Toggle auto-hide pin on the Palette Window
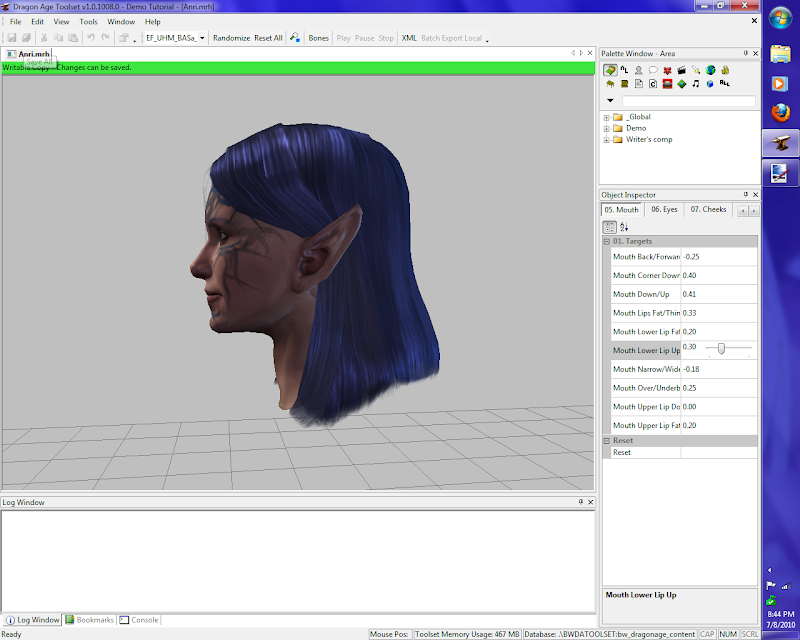 pyautogui.click(x=744, y=52)
